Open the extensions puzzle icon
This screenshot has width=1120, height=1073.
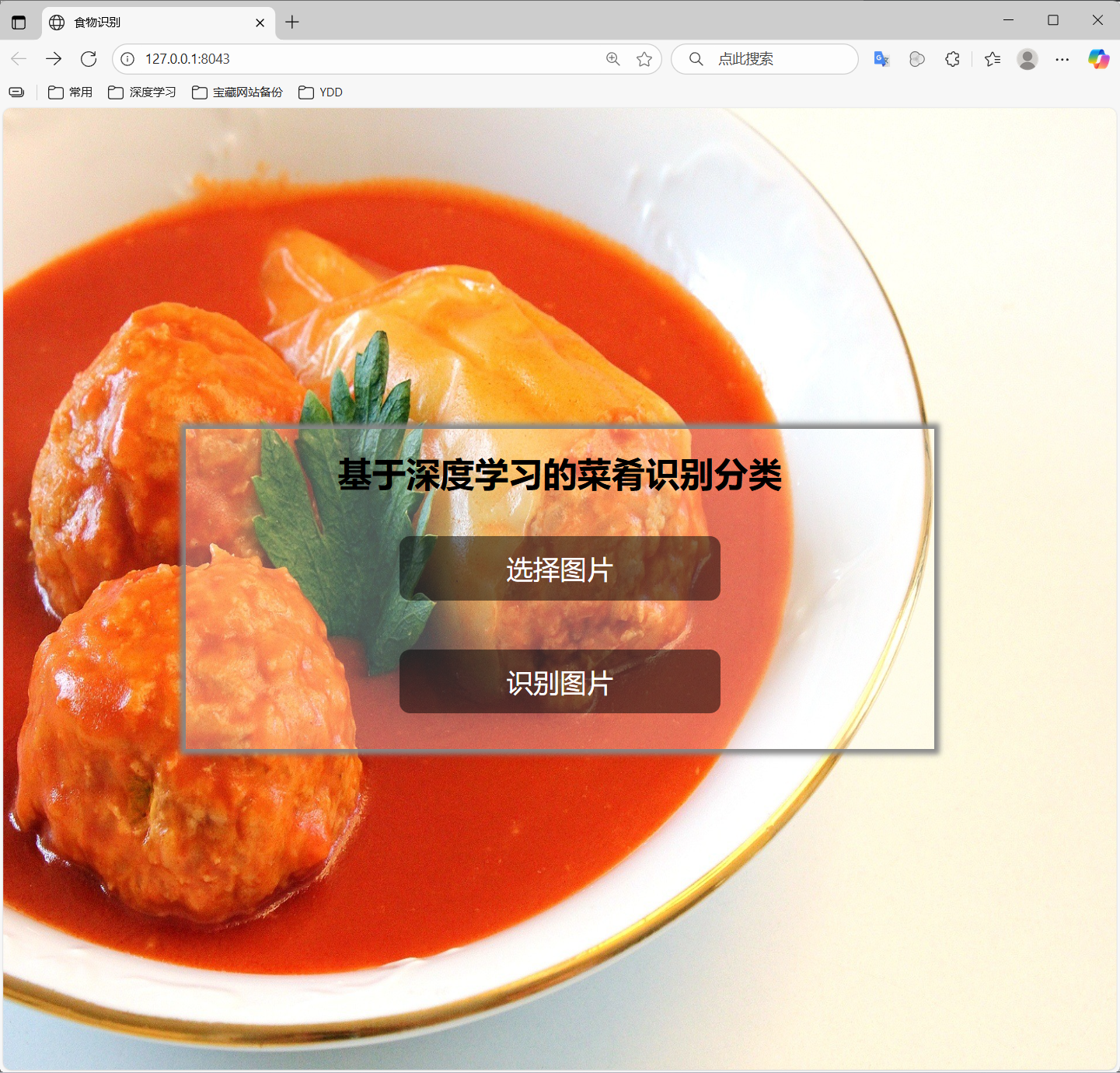click(952, 59)
